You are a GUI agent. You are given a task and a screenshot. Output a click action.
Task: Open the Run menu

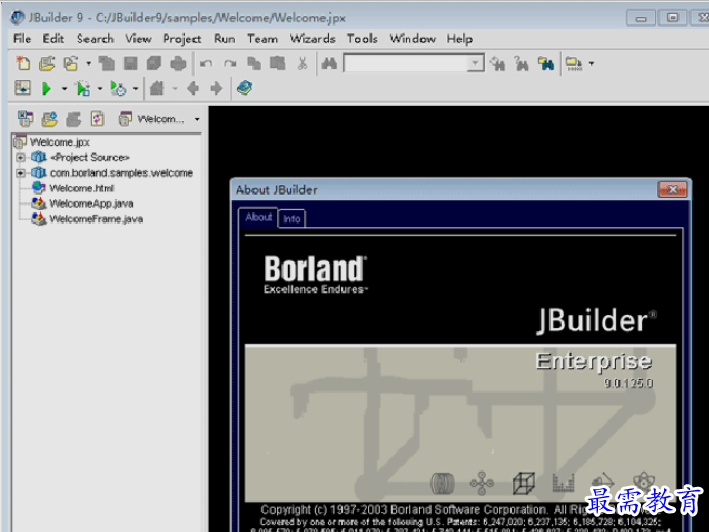(x=224, y=39)
